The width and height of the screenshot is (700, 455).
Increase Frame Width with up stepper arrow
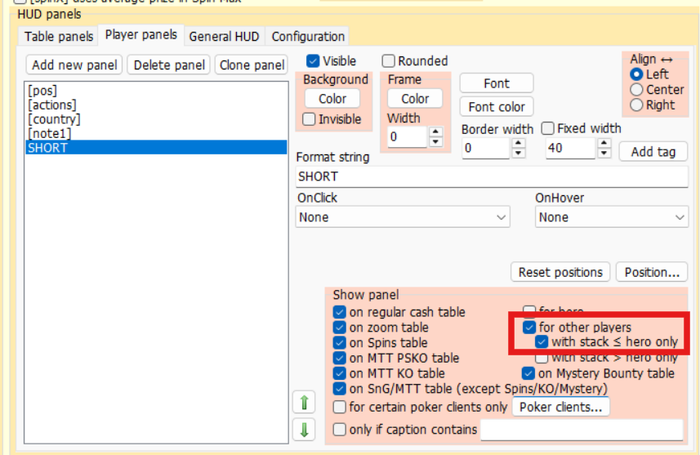[436, 130]
